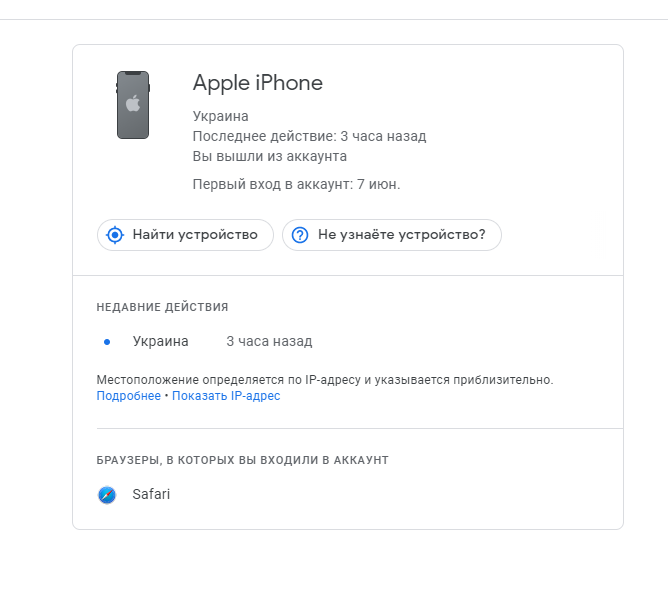Click the "Показать IP-адрес" link
The width and height of the screenshot is (668, 590).
pyautogui.click(x=226, y=396)
